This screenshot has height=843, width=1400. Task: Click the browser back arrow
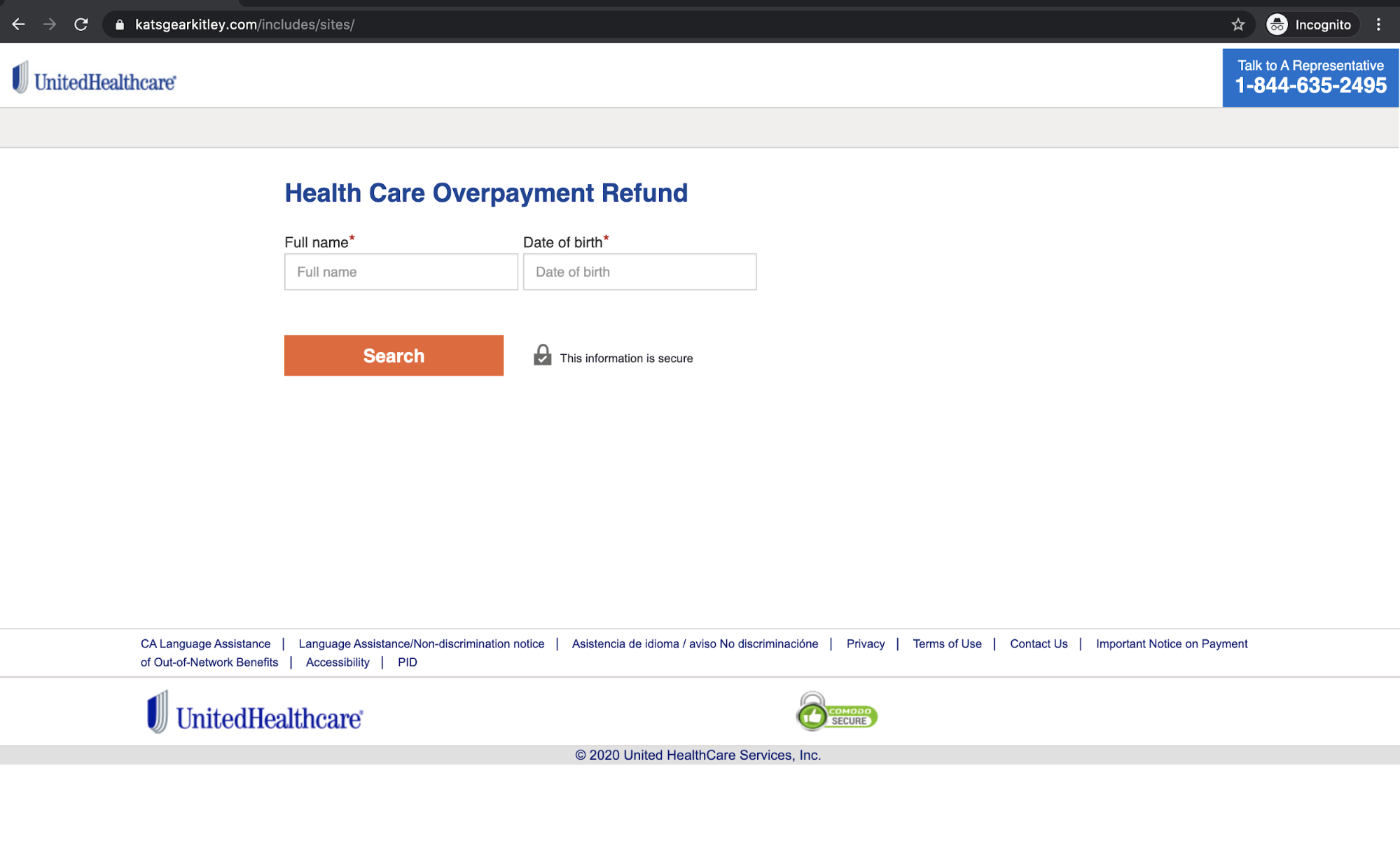click(x=19, y=25)
